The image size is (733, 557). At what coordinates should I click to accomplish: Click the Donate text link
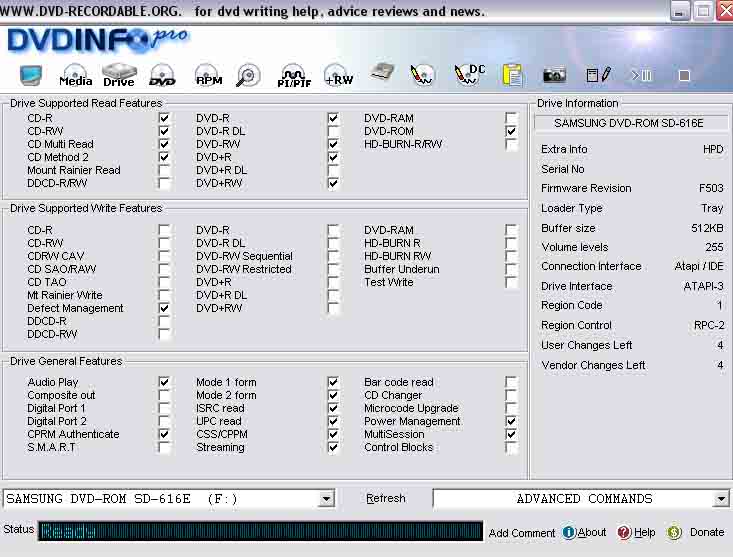[707, 532]
